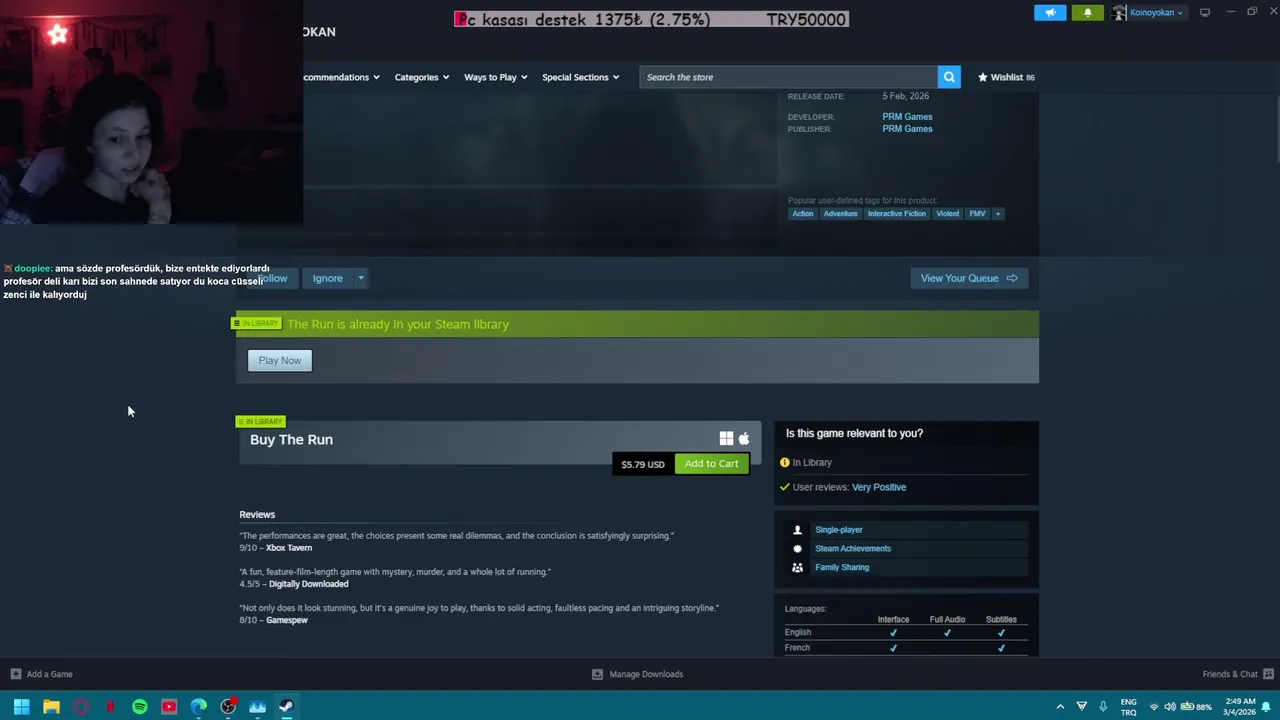The height and width of the screenshot is (720, 1280).
Task: Click the Gamespew review source
Action: point(287,620)
